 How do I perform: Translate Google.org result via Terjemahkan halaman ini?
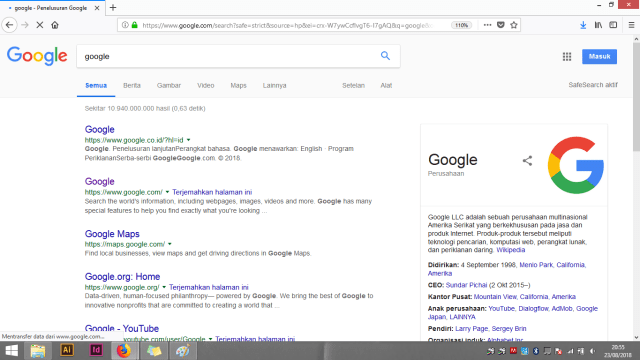[209, 287]
